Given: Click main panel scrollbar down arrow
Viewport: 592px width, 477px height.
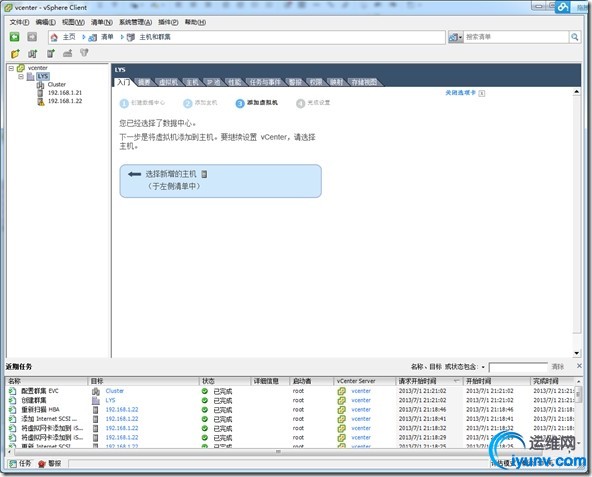Looking at the screenshot, I should point(577,353).
